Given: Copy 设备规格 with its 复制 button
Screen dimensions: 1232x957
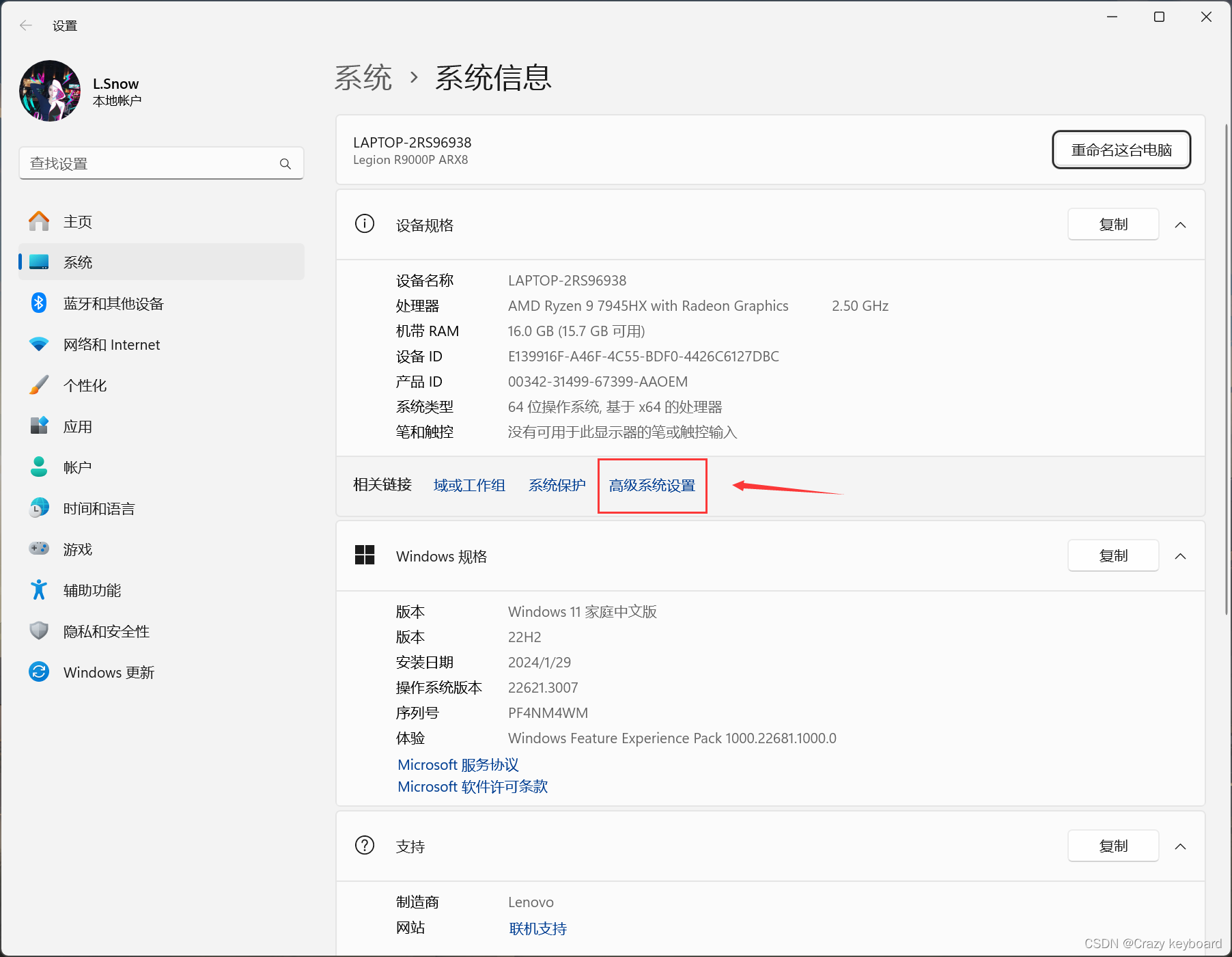Looking at the screenshot, I should coord(1113,224).
